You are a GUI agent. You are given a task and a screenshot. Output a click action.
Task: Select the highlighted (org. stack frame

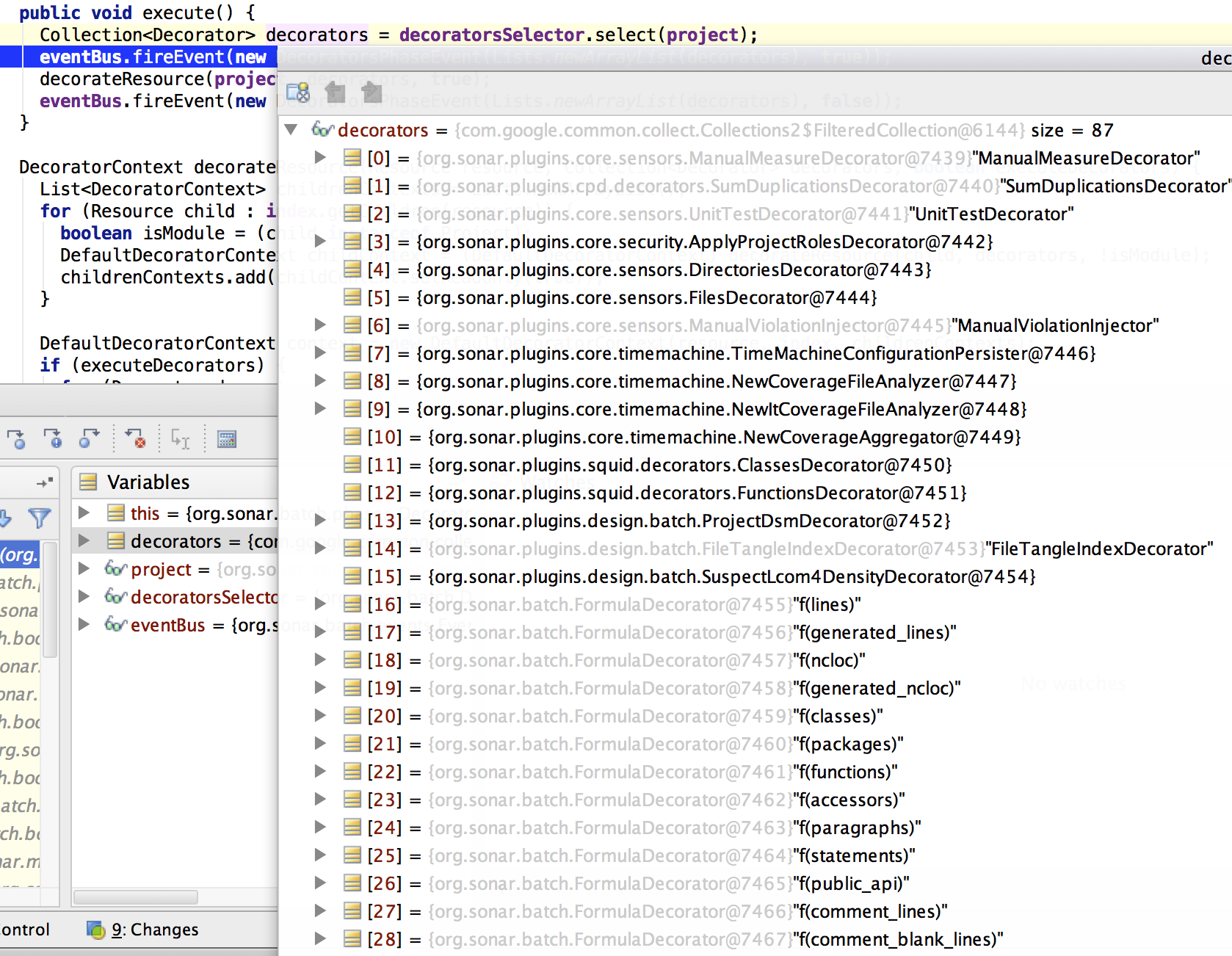tap(20, 555)
